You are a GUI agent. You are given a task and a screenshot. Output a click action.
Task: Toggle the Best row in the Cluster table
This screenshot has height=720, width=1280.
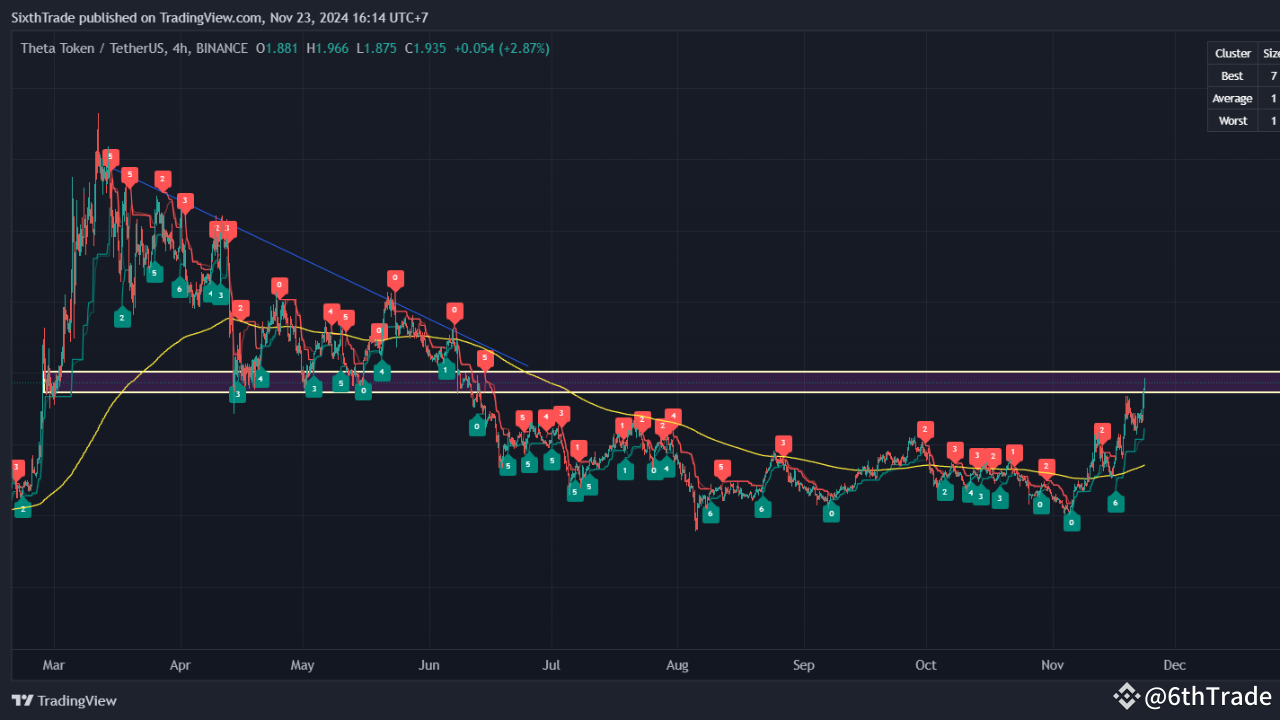[1232, 75]
